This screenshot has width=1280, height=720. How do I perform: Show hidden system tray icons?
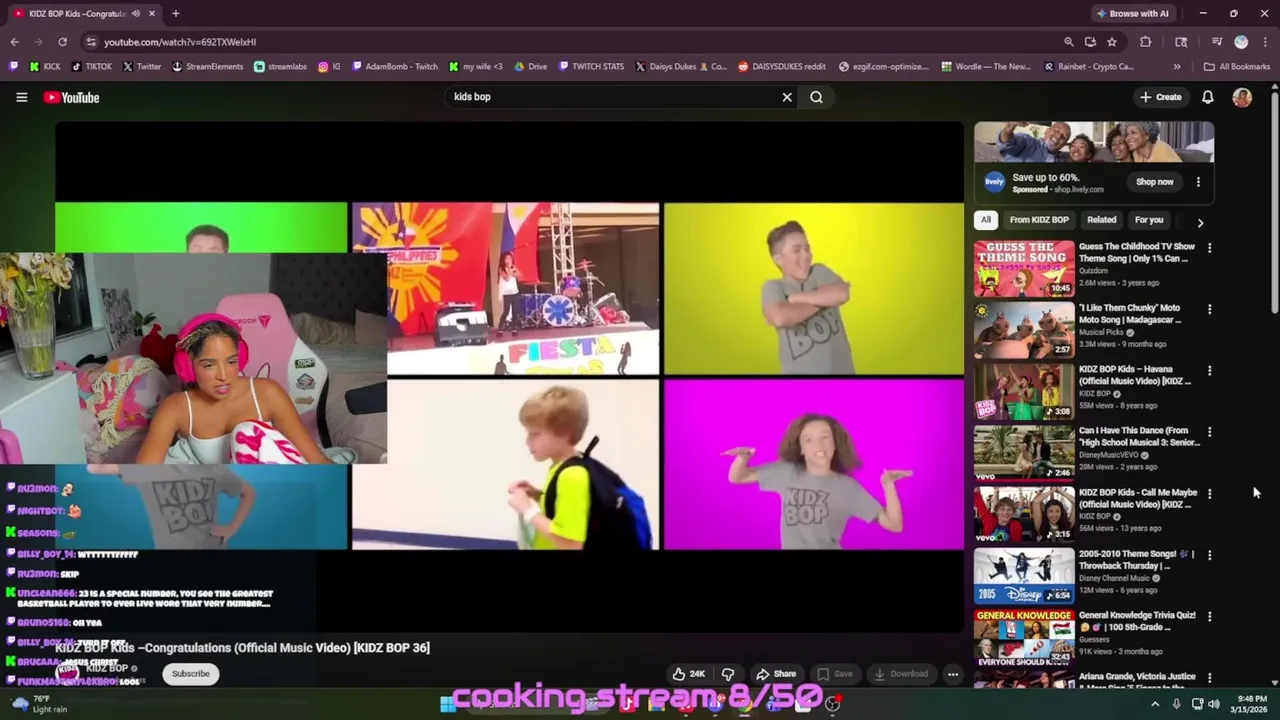(1155, 704)
